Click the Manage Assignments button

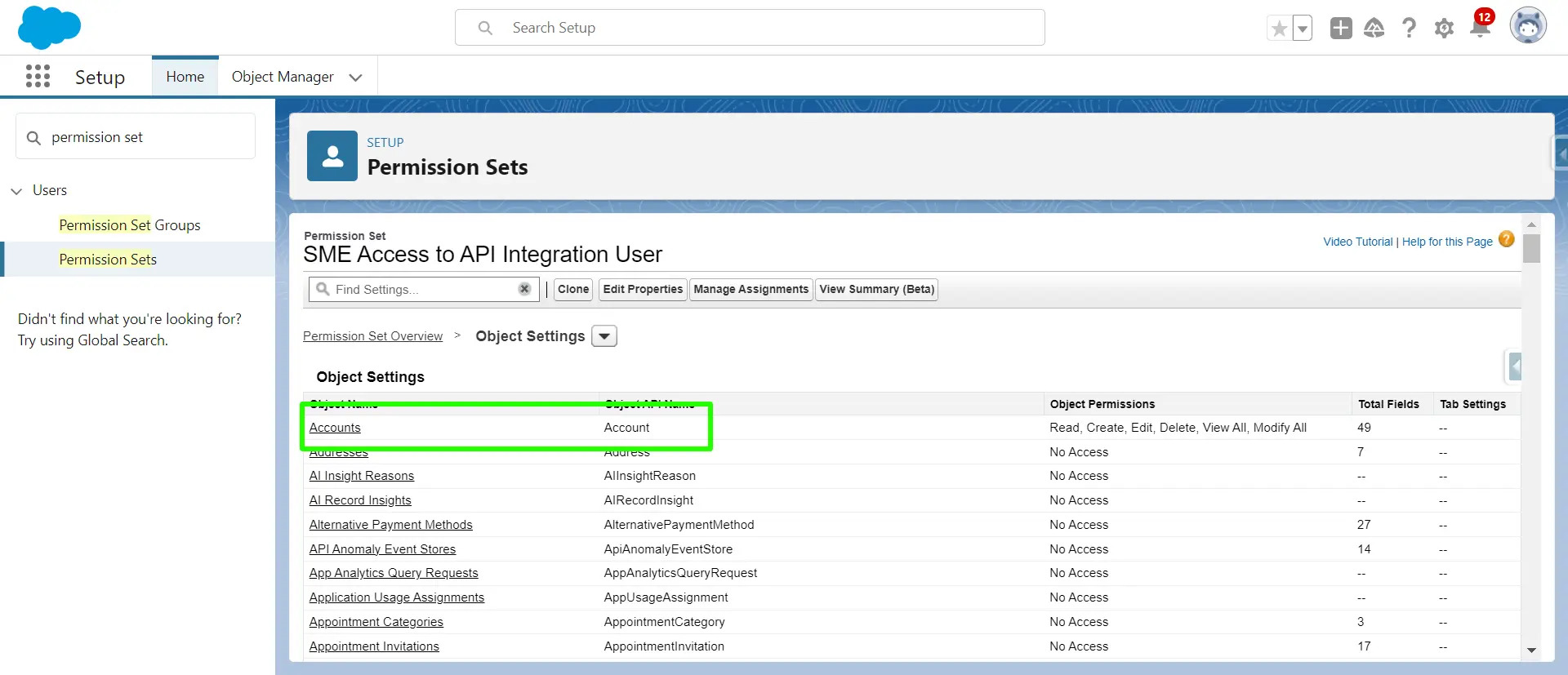pyautogui.click(x=751, y=289)
